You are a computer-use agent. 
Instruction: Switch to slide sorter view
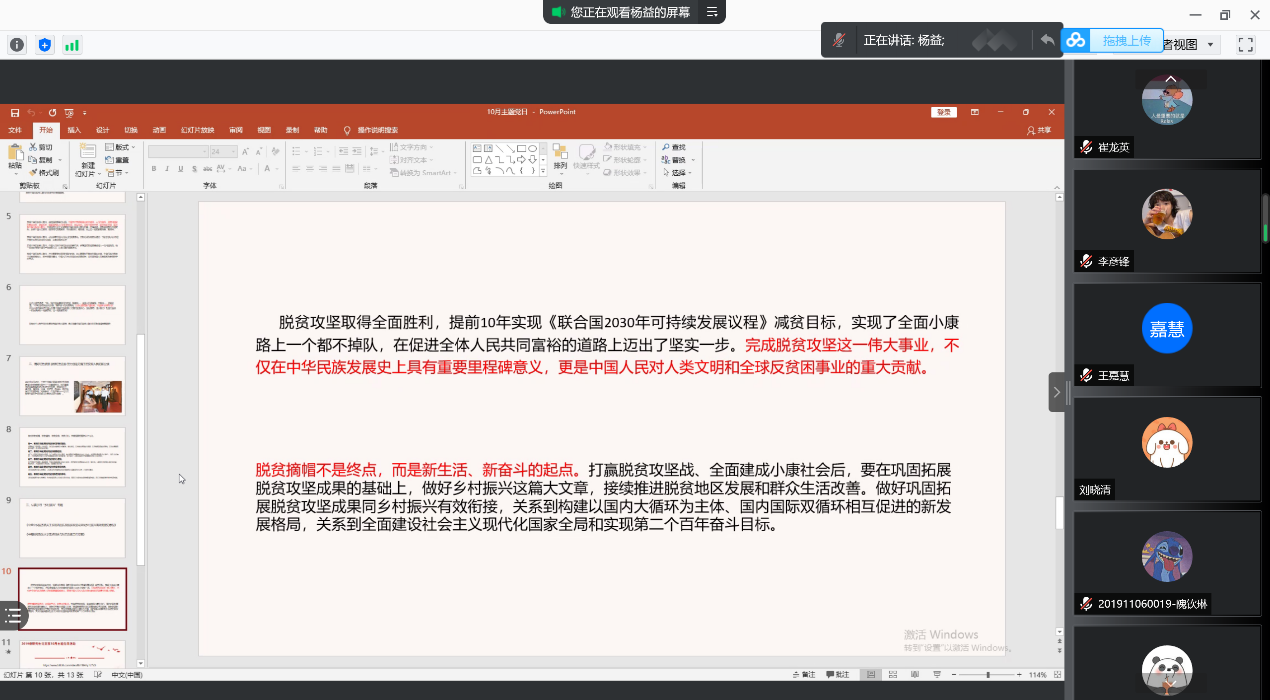[893, 675]
